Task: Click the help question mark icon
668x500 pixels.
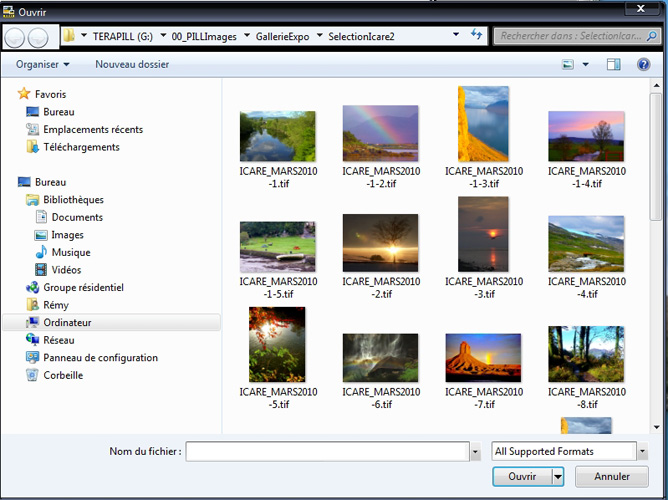Action: (x=641, y=65)
